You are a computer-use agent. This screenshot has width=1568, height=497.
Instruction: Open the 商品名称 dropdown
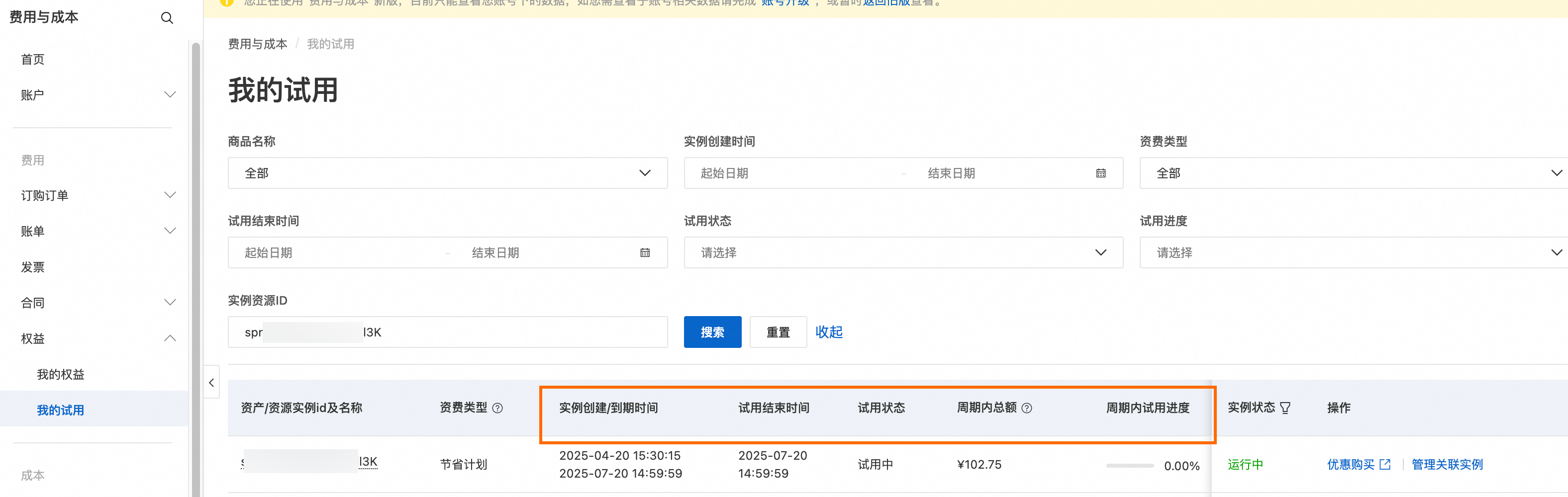tap(447, 173)
